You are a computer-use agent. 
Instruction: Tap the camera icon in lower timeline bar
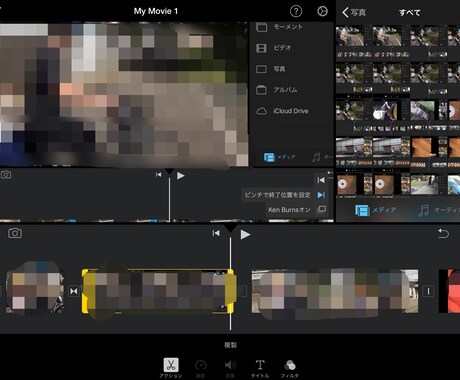click(15, 233)
